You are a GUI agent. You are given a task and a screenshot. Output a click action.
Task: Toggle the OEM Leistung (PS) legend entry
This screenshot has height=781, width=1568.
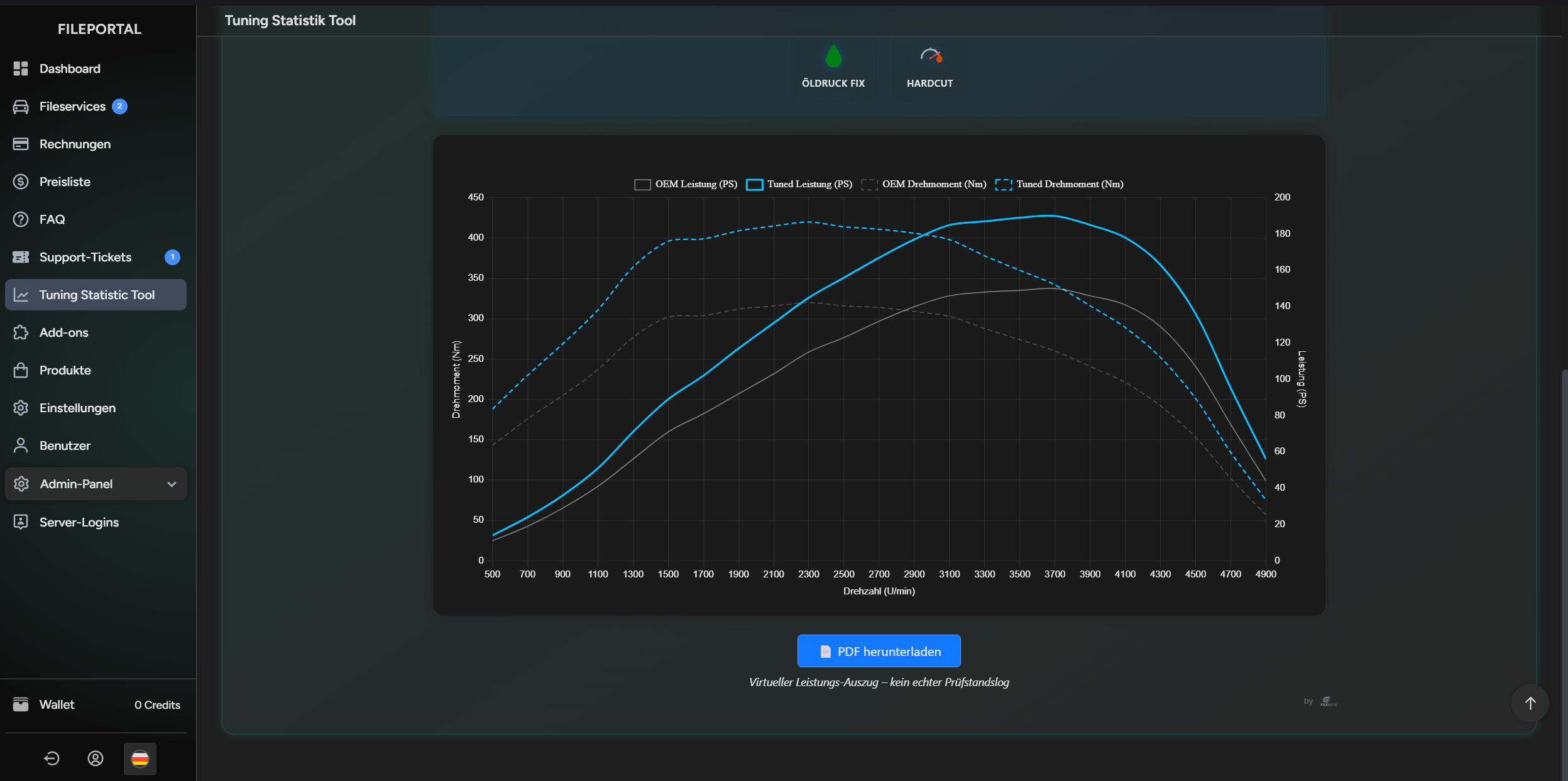click(684, 184)
